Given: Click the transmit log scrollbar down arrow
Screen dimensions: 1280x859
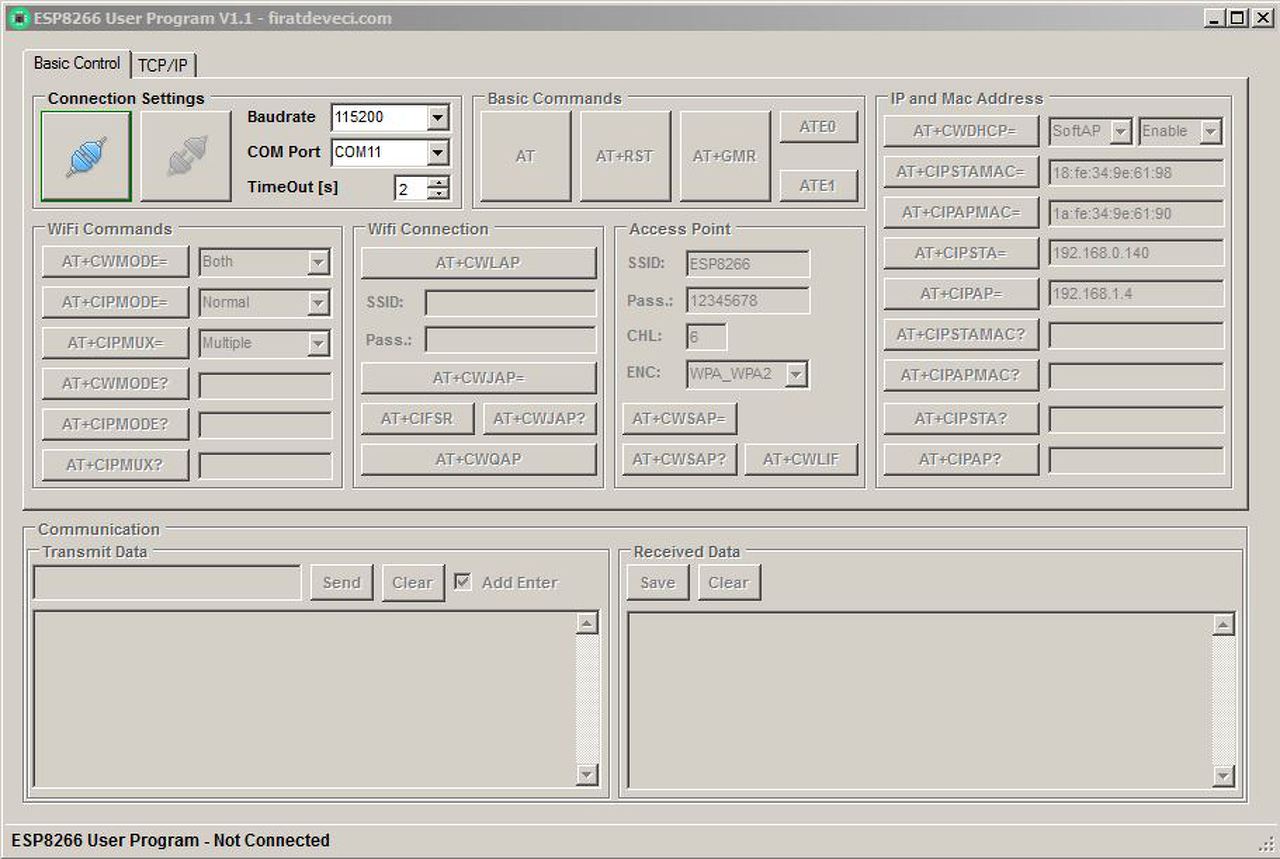Looking at the screenshot, I should click(587, 775).
